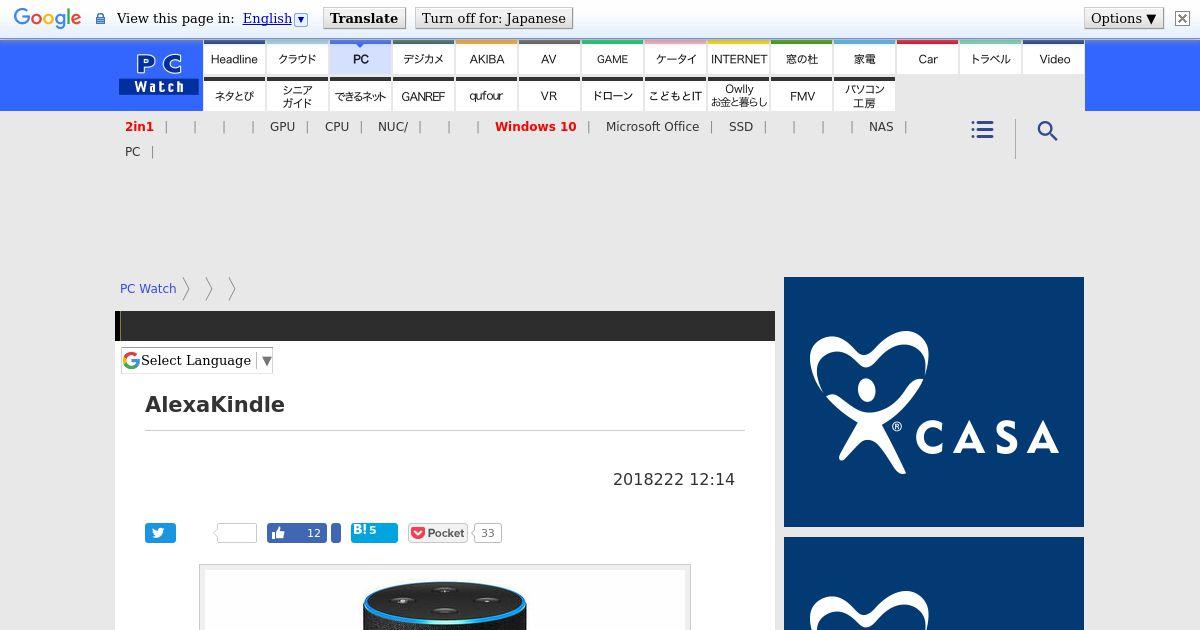Screen dimensions: 1200x630
Task: Open the こどもとIT tab
Action: coord(676,95)
